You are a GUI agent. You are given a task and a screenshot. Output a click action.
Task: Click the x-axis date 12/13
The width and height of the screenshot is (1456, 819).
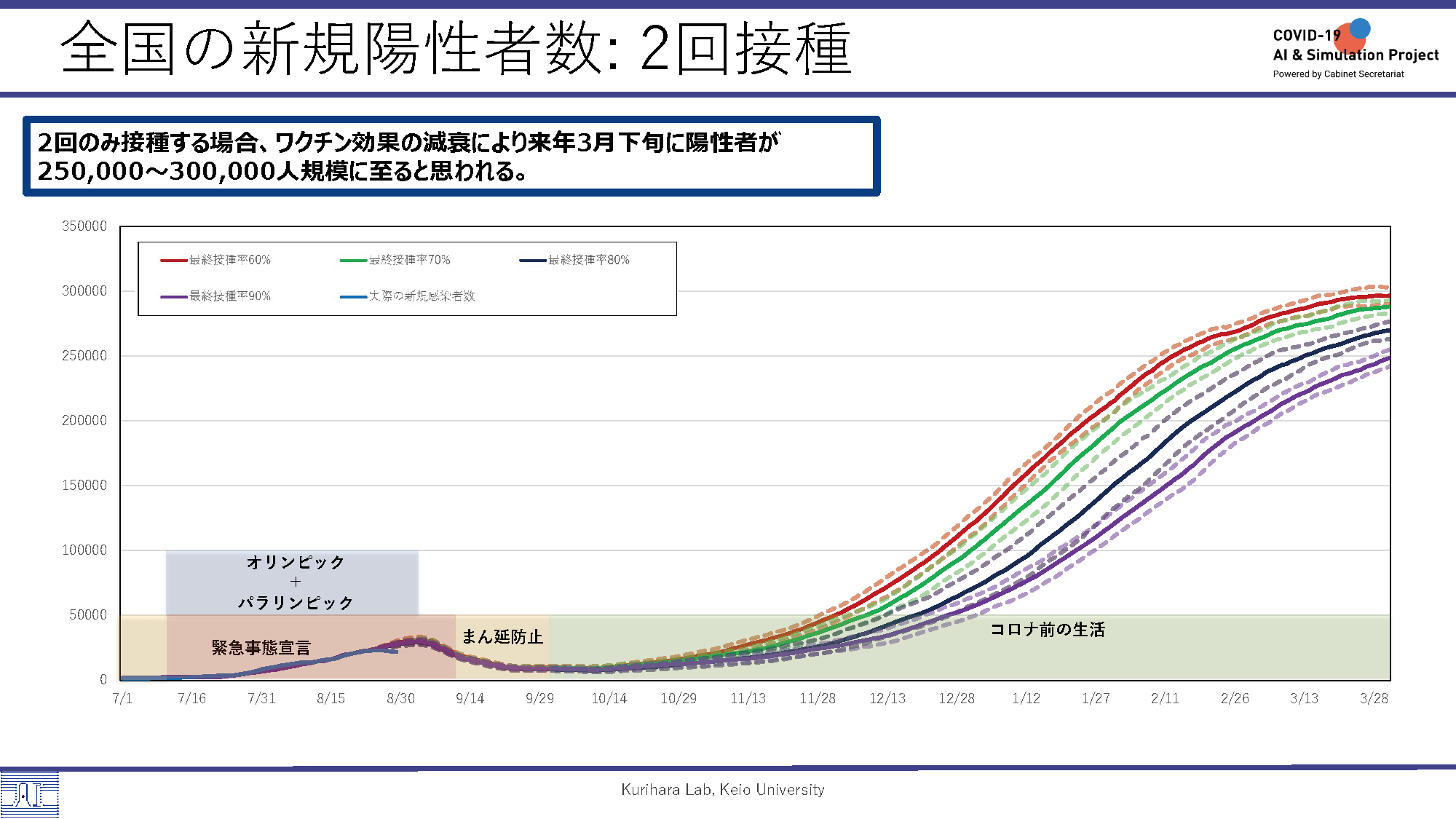point(887,699)
